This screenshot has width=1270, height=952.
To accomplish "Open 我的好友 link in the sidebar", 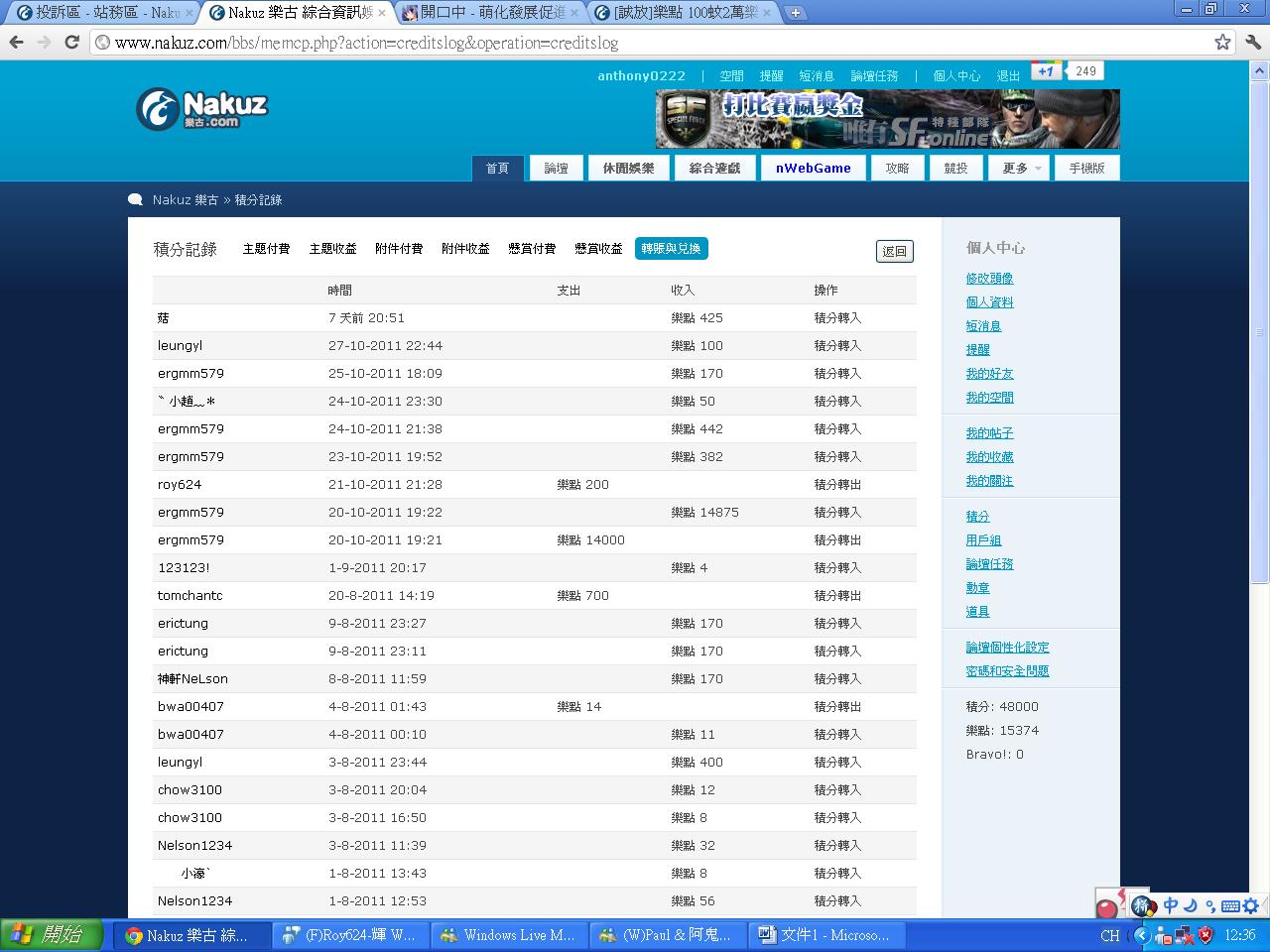I will (x=989, y=374).
